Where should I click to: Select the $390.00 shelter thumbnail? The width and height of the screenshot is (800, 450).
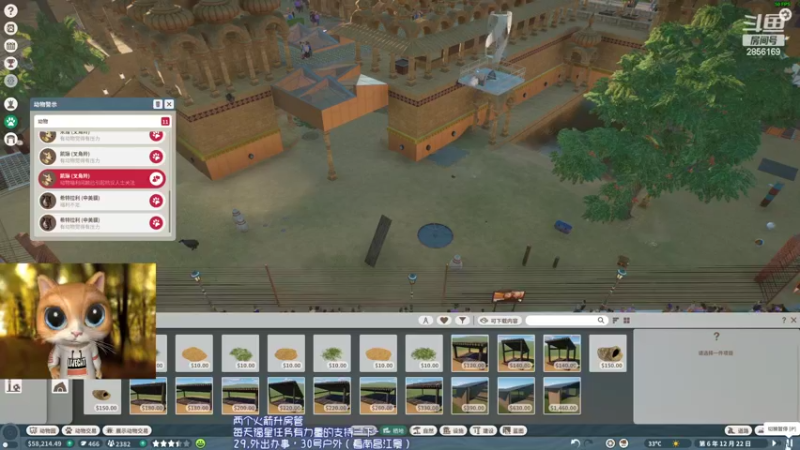click(470, 395)
